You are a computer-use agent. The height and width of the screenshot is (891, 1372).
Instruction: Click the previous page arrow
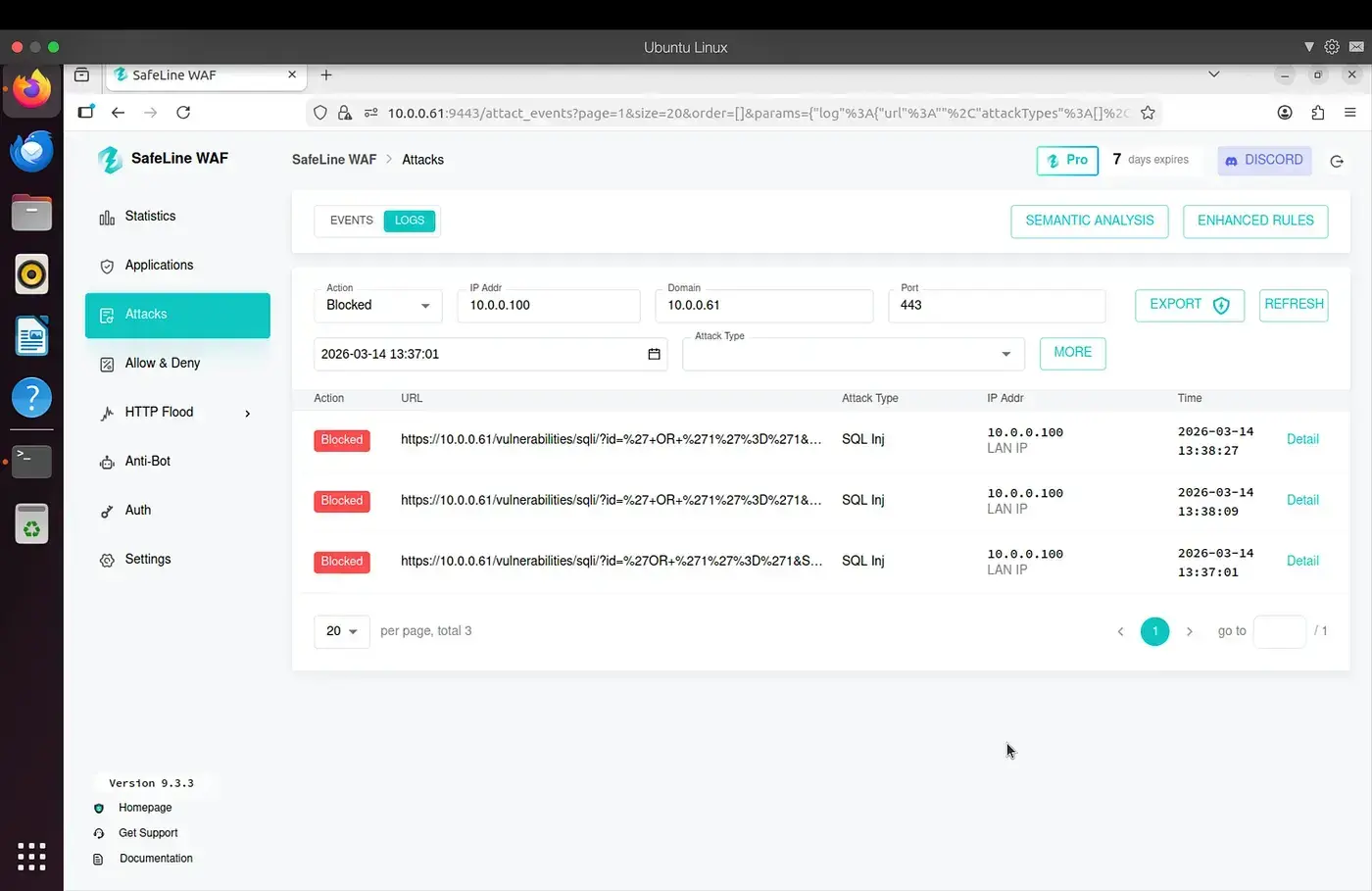pos(1120,631)
